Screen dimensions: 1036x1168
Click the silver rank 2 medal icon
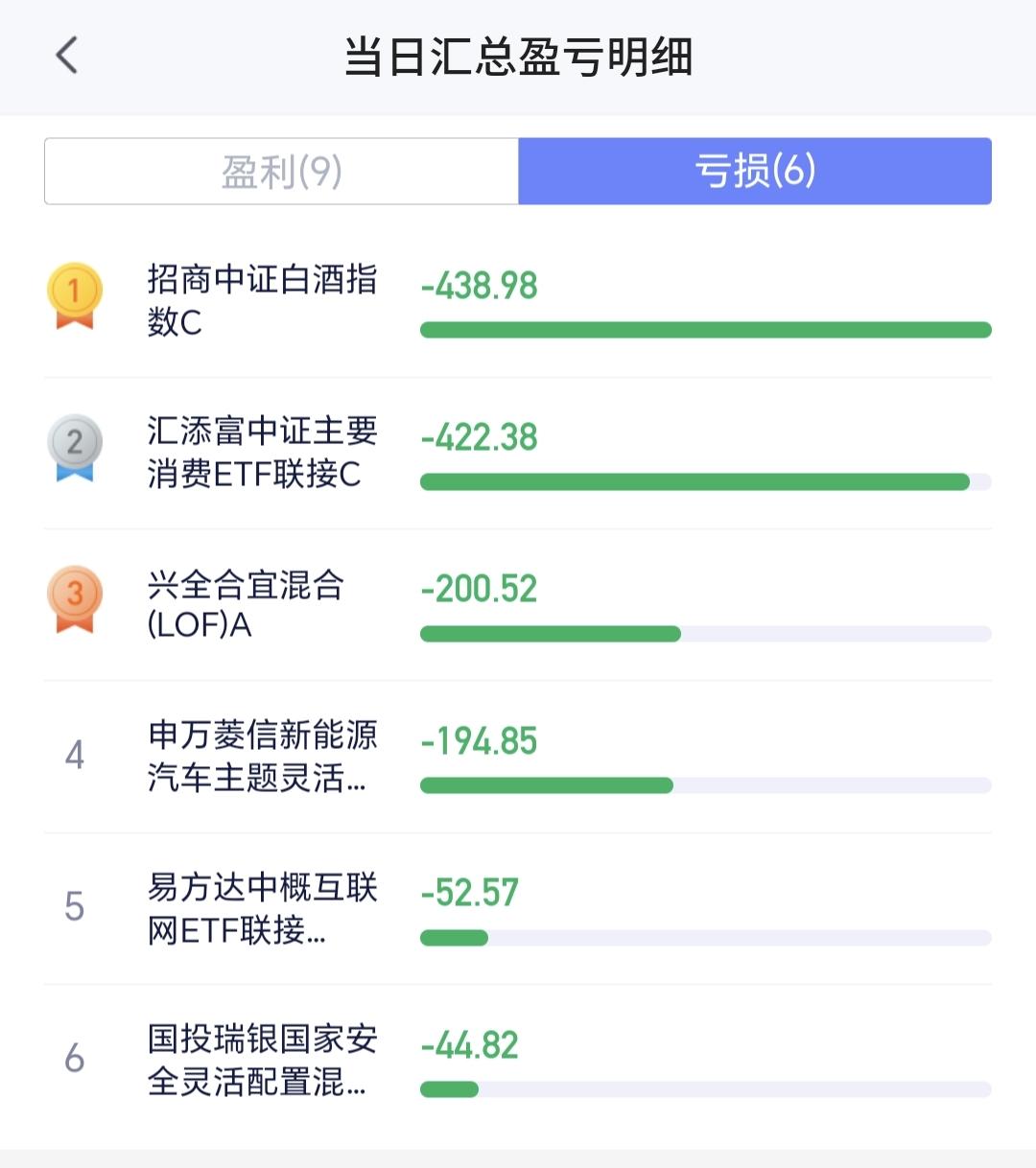(x=75, y=447)
